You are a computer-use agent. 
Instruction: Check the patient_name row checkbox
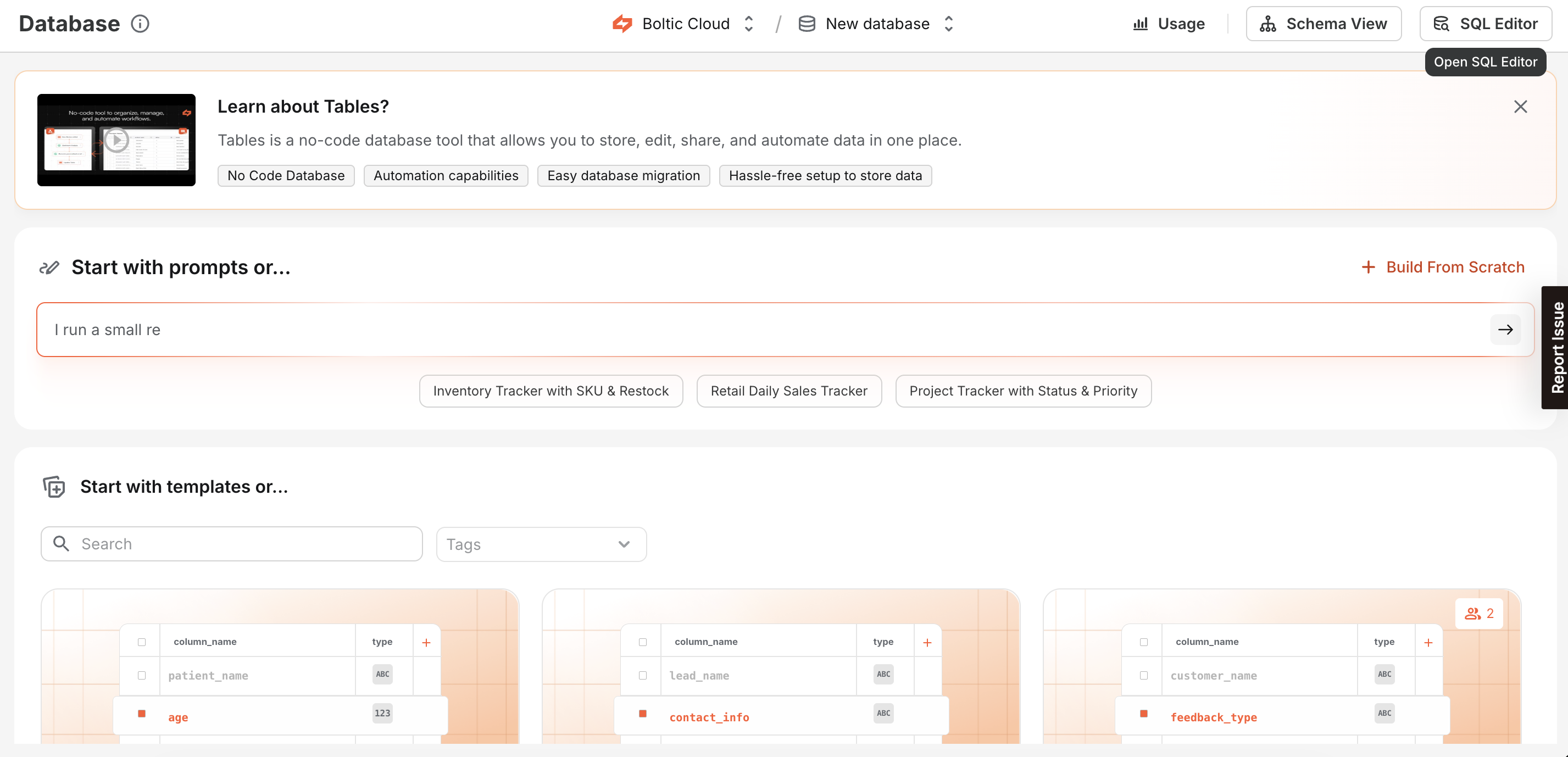[x=142, y=675]
